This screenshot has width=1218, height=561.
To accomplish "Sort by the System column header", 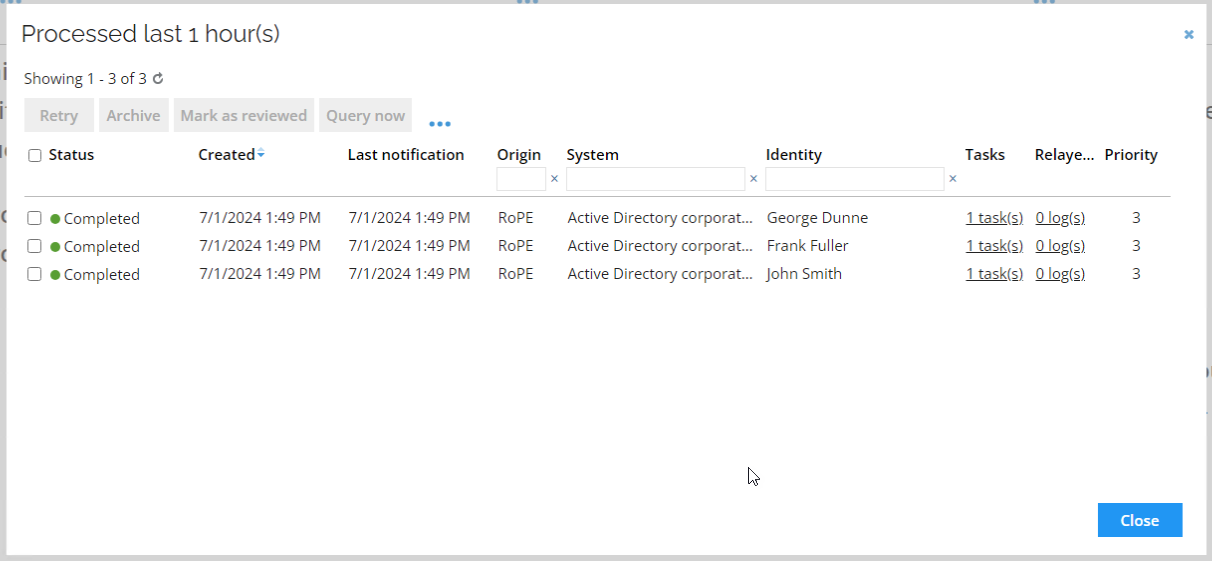I will click(x=592, y=155).
